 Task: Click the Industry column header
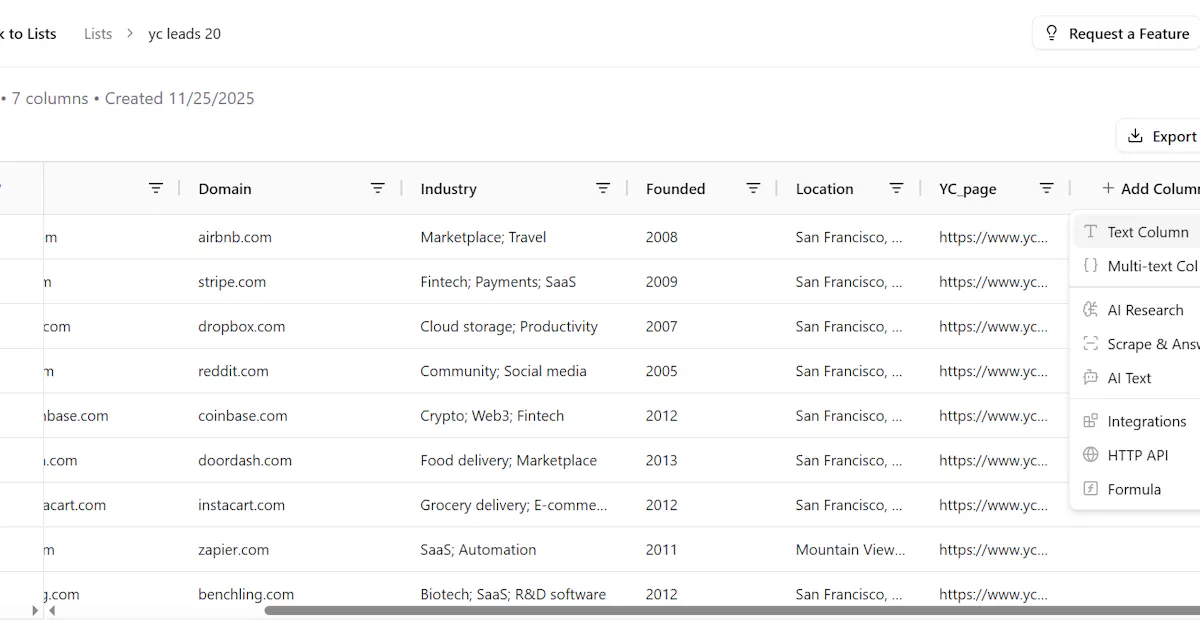(448, 188)
